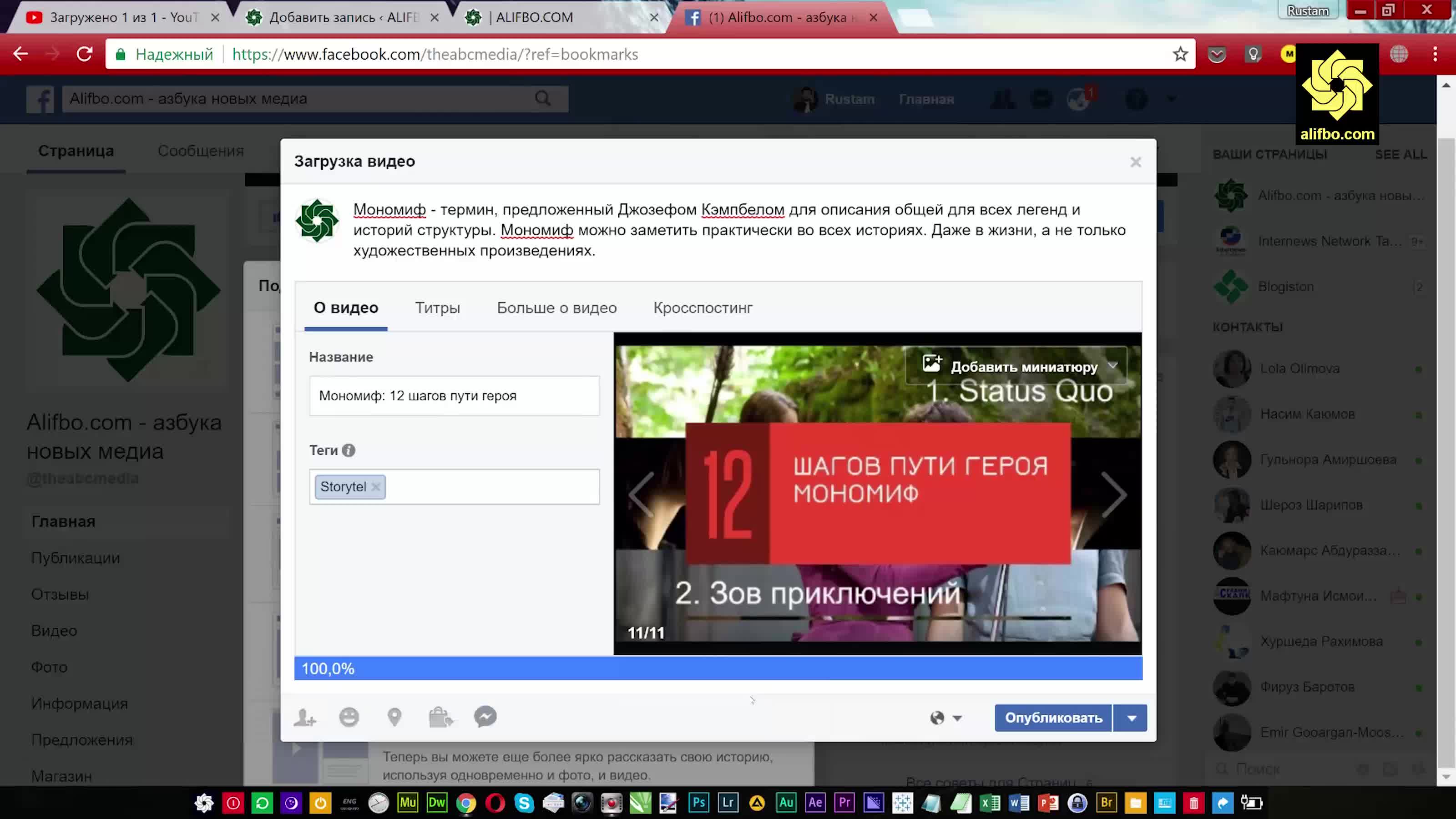Open Premiere Pro from the taskbar
This screenshot has width=1456, height=819.
[x=844, y=803]
